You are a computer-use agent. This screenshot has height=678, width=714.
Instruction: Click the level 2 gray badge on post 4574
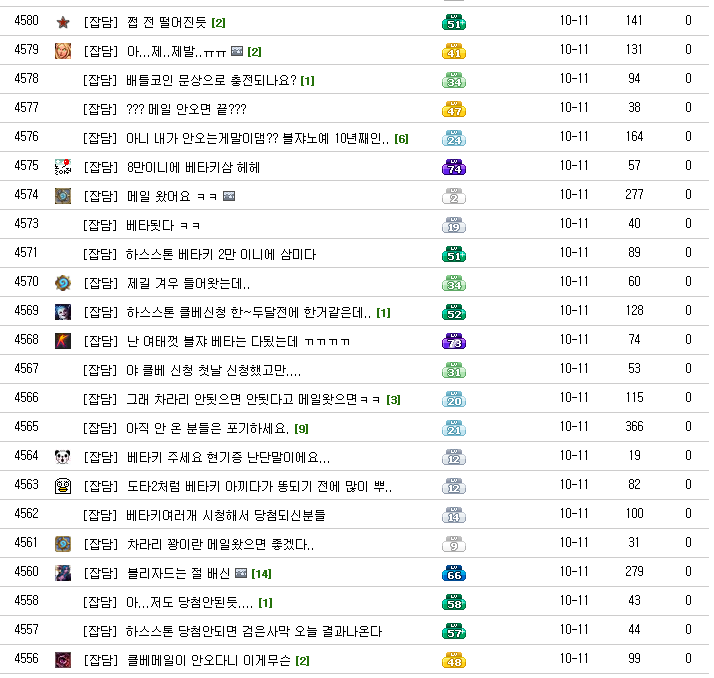[x=454, y=196]
